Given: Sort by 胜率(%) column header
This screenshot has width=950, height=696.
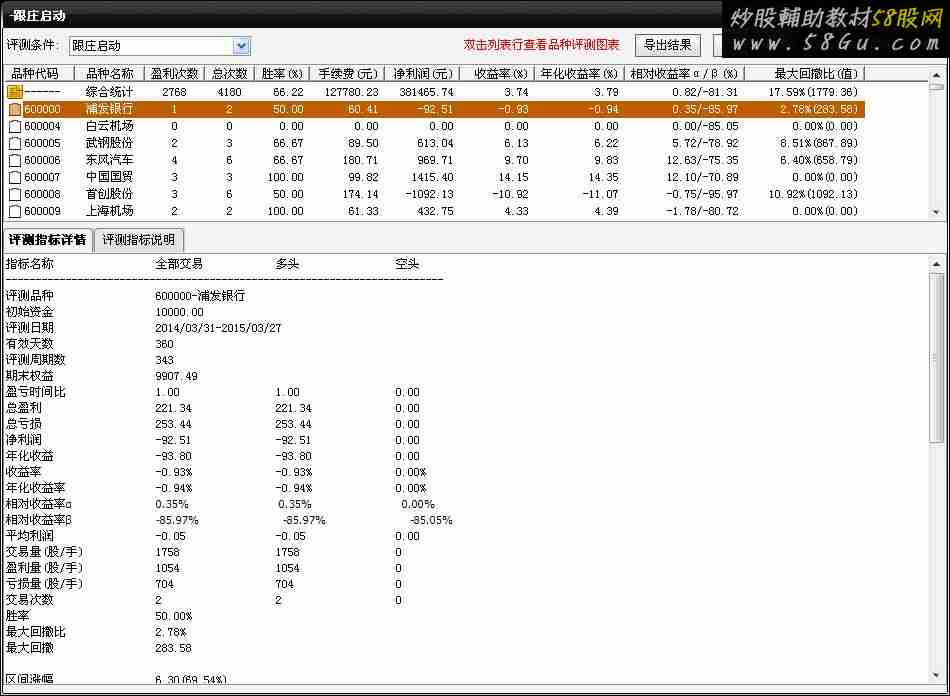Looking at the screenshot, I should tap(282, 73).
